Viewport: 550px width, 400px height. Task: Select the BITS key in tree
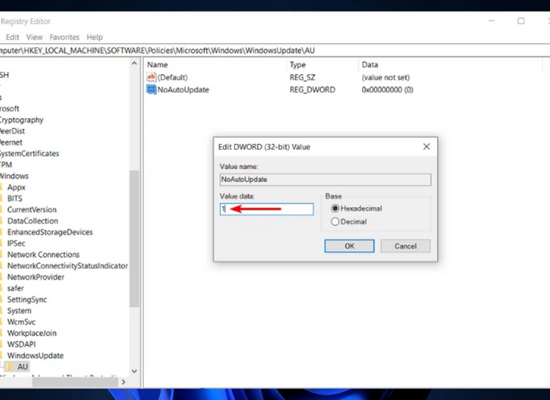point(15,199)
